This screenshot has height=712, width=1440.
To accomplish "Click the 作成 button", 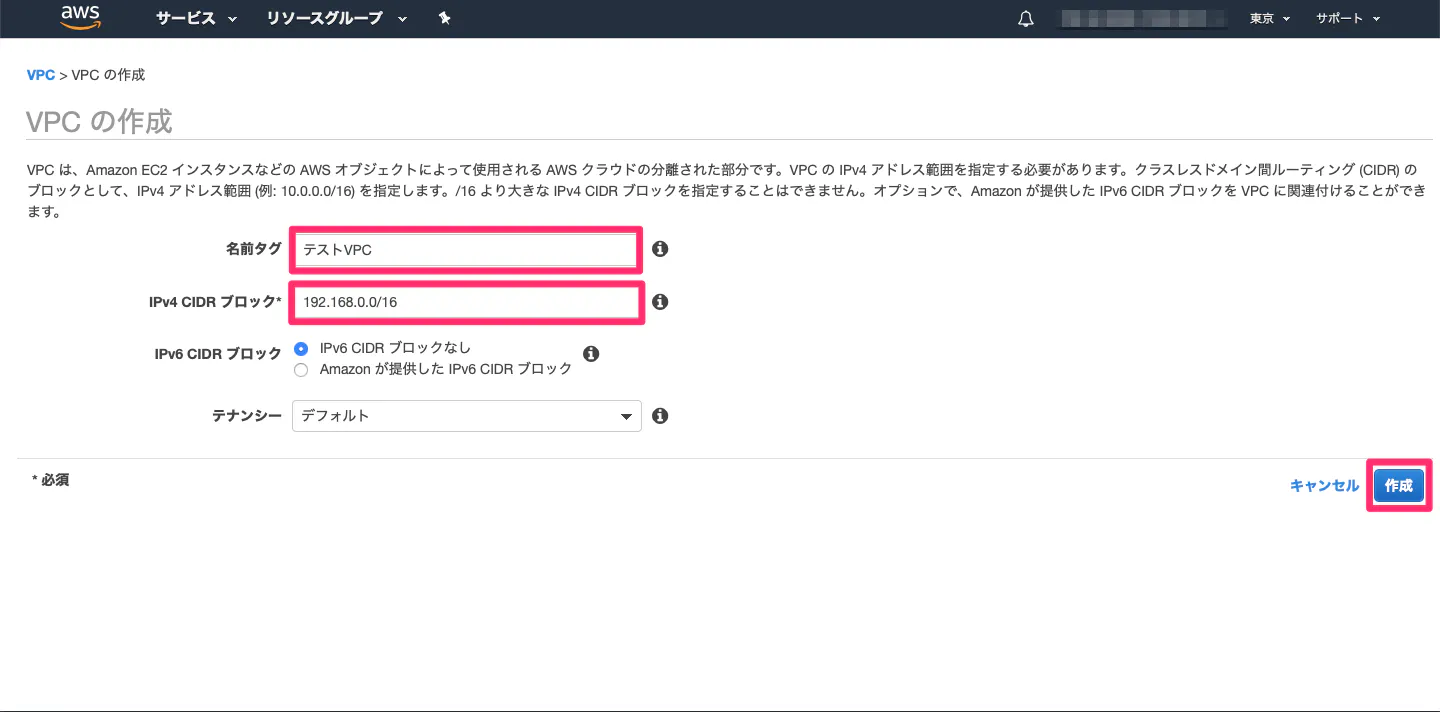I will (1398, 485).
